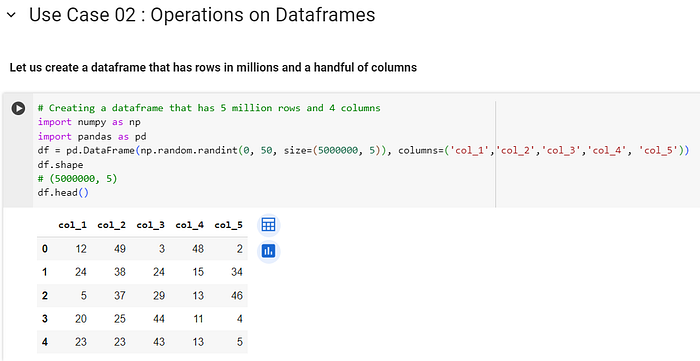The width and height of the screenshot is (700, 361).
Task: Click the string 'col_5' in the code
Action: pos(659,150)
